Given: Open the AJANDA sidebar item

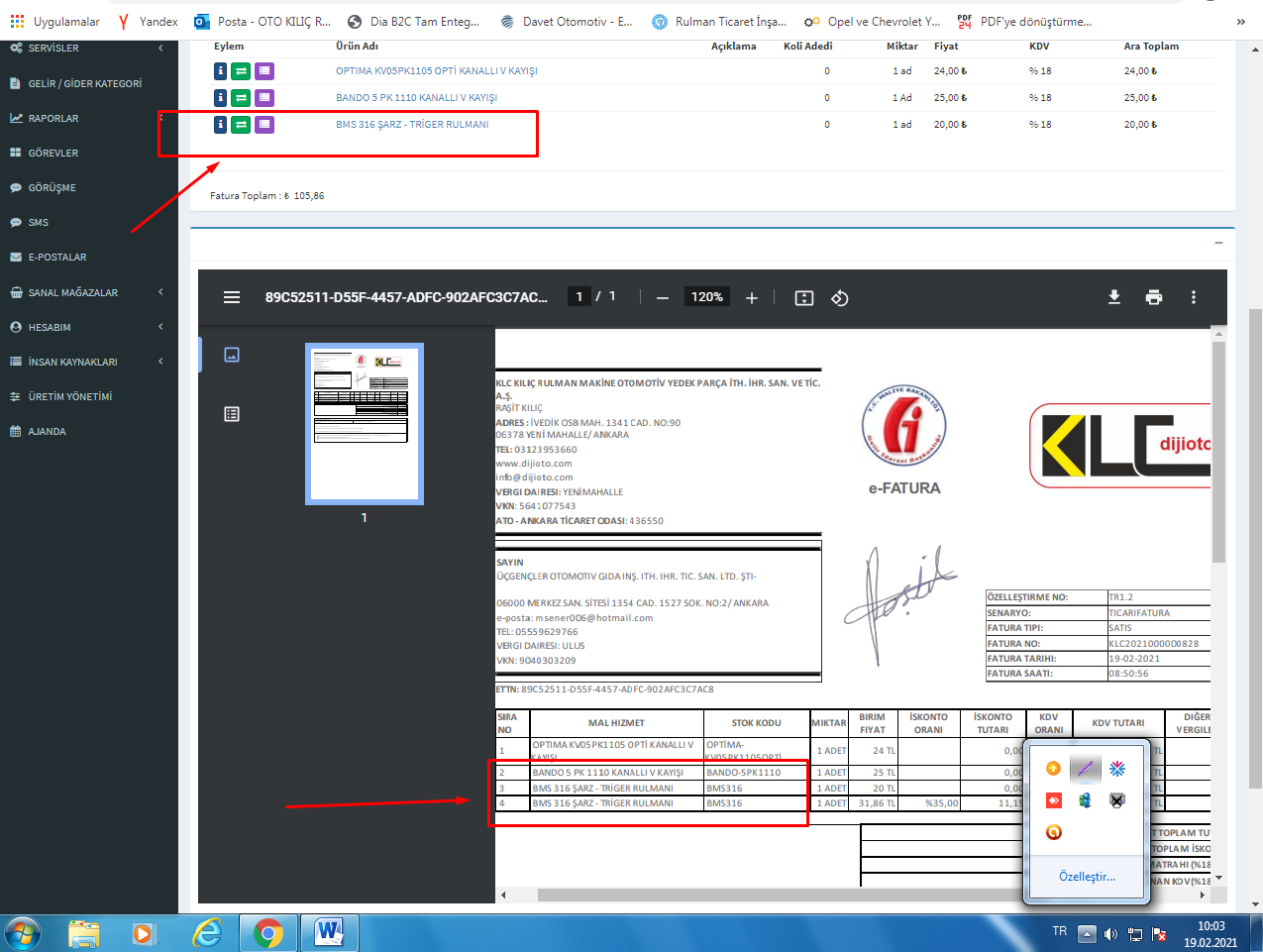Looking at the screenshot, I should point(47,431).
